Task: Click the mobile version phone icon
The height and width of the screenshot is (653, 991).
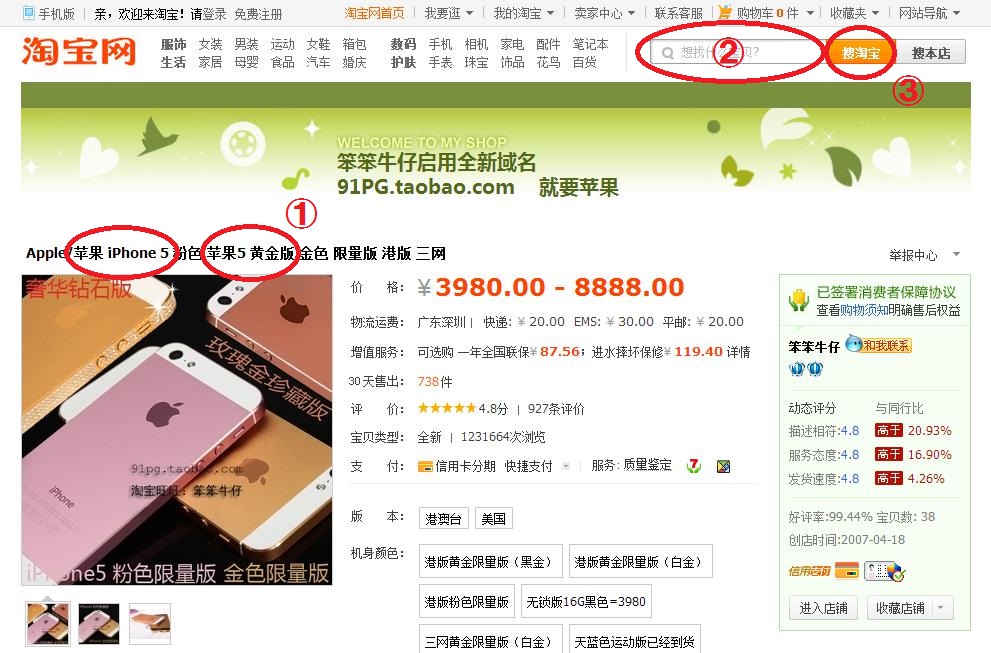Action: tap(28, 13)
